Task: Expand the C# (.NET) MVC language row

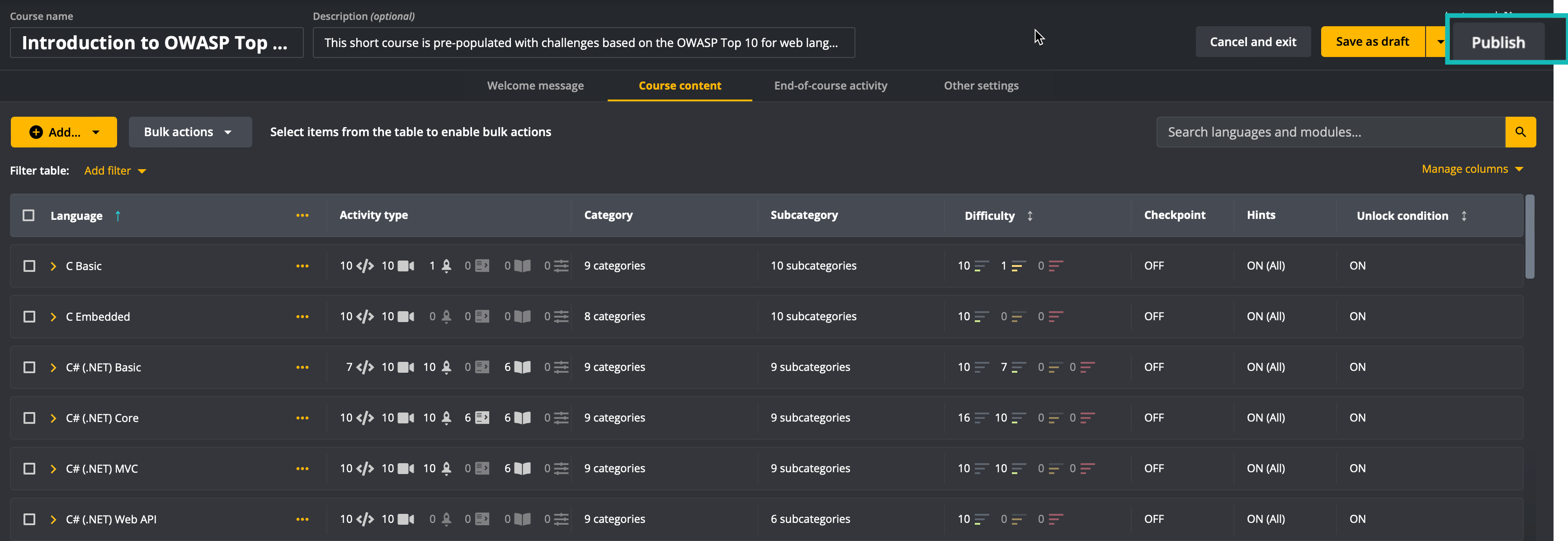Action: click(53, 468)
